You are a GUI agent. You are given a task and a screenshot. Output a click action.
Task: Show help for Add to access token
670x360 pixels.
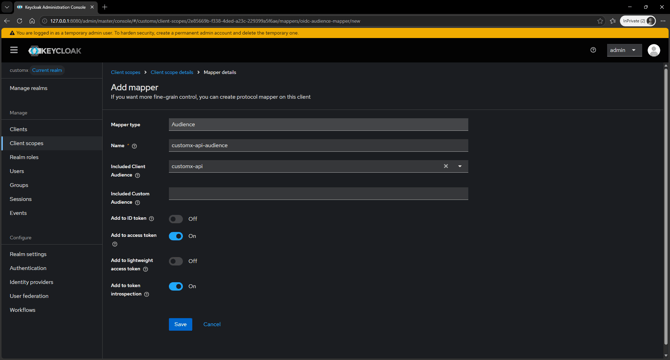point(115,244)
